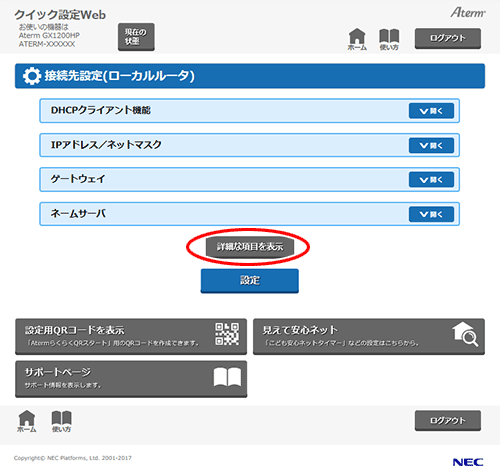500x475 pixels.
Task: Go home via the footer ホーム icon
Action: click(x=27, y=421)
